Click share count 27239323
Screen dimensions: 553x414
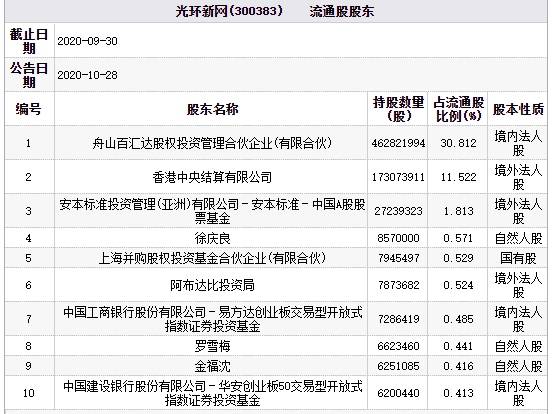tap(398, 211)
